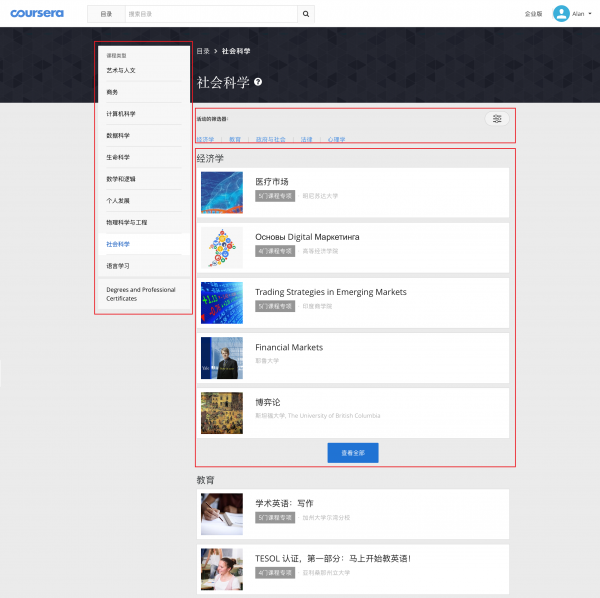Open the 博弈论 painting thumbnail

click(222, 413)
